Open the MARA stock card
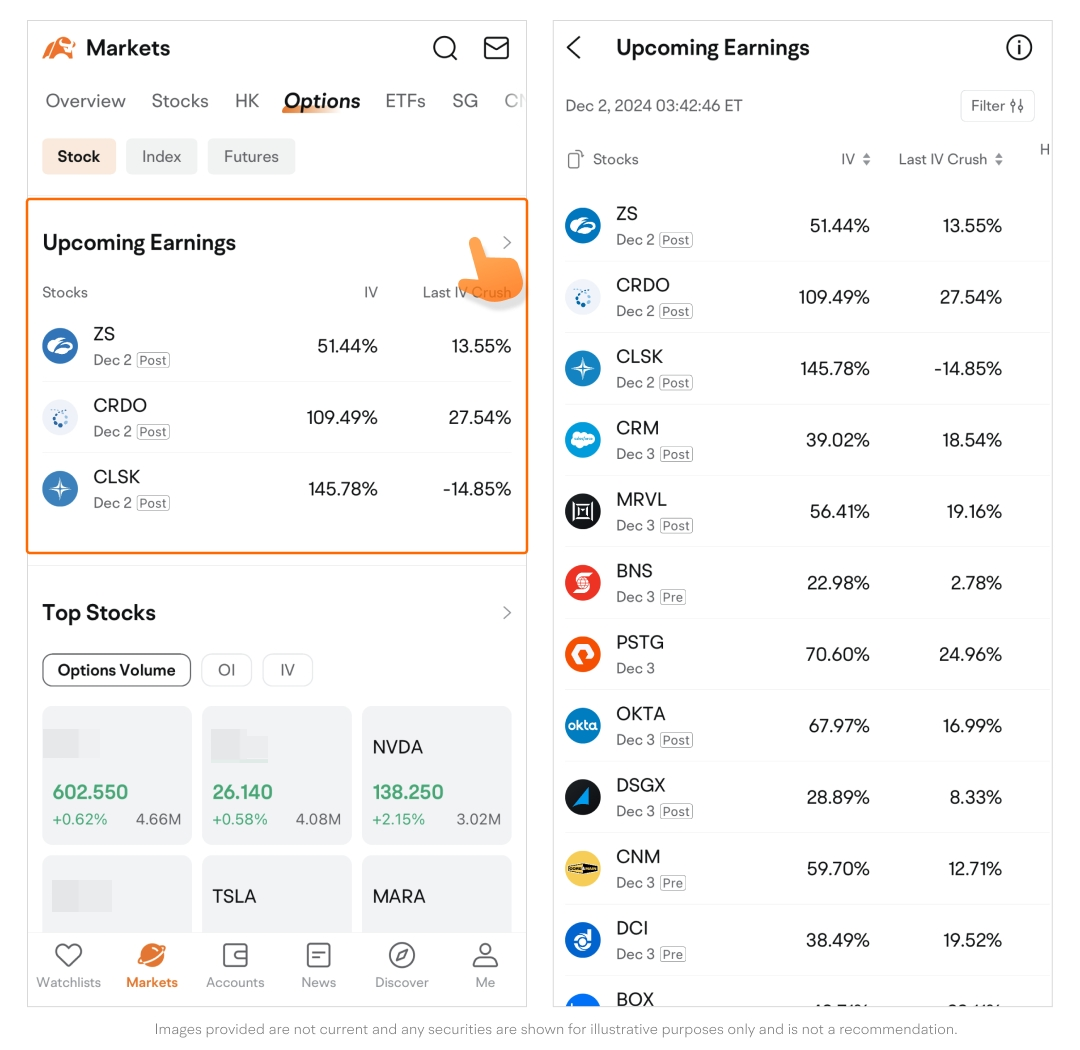The width and height of the screenshot is (1080, 1050). 437,894
